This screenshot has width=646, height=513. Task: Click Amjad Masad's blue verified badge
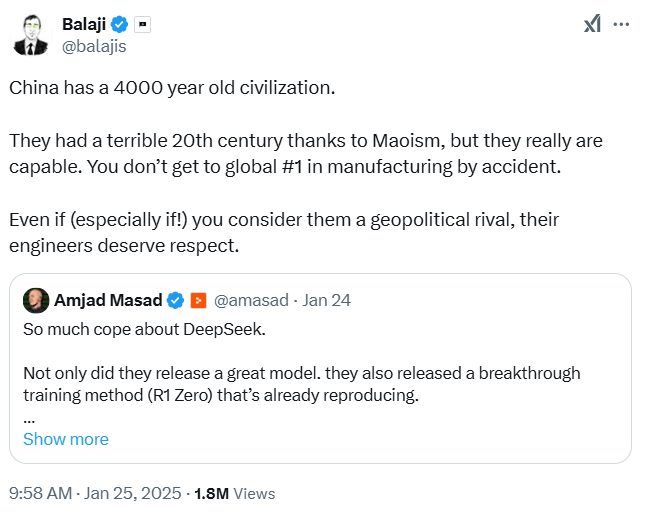[174, 300]
